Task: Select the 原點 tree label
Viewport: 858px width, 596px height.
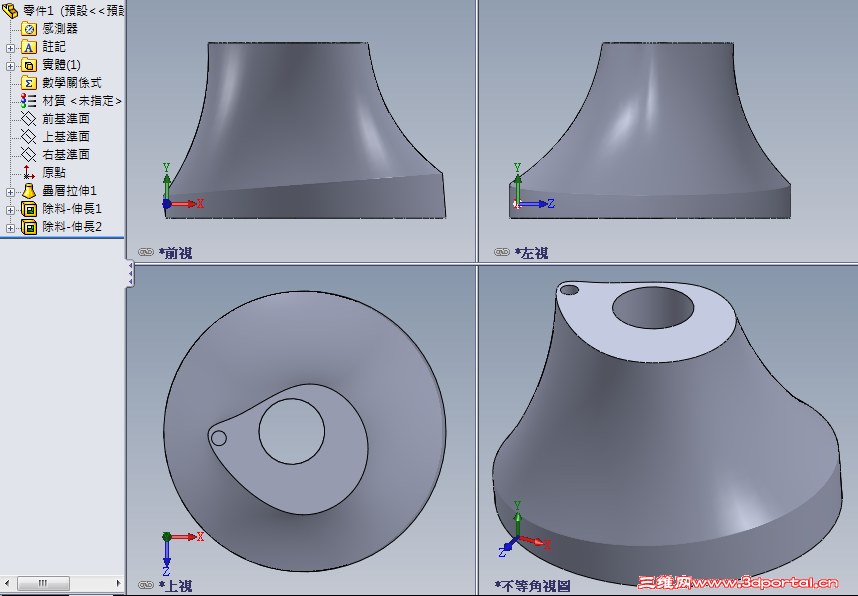Action: tap(54, 173)
